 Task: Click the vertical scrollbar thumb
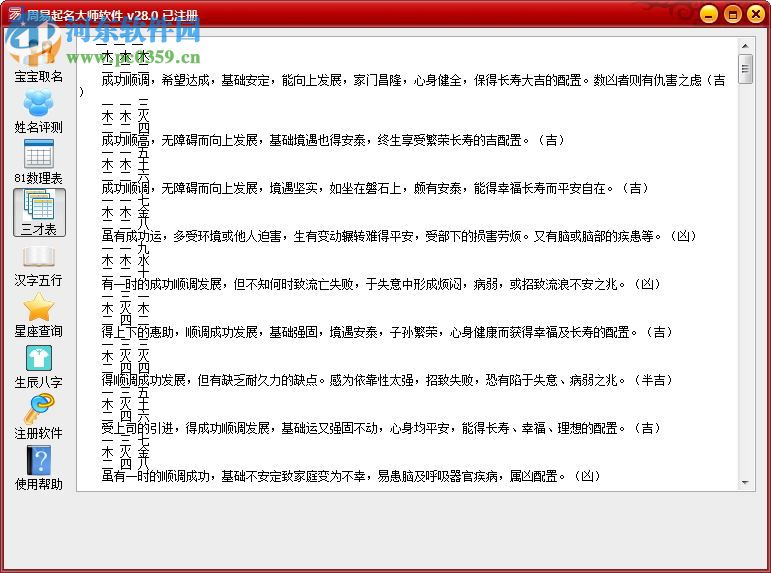(x=745, y=69)
